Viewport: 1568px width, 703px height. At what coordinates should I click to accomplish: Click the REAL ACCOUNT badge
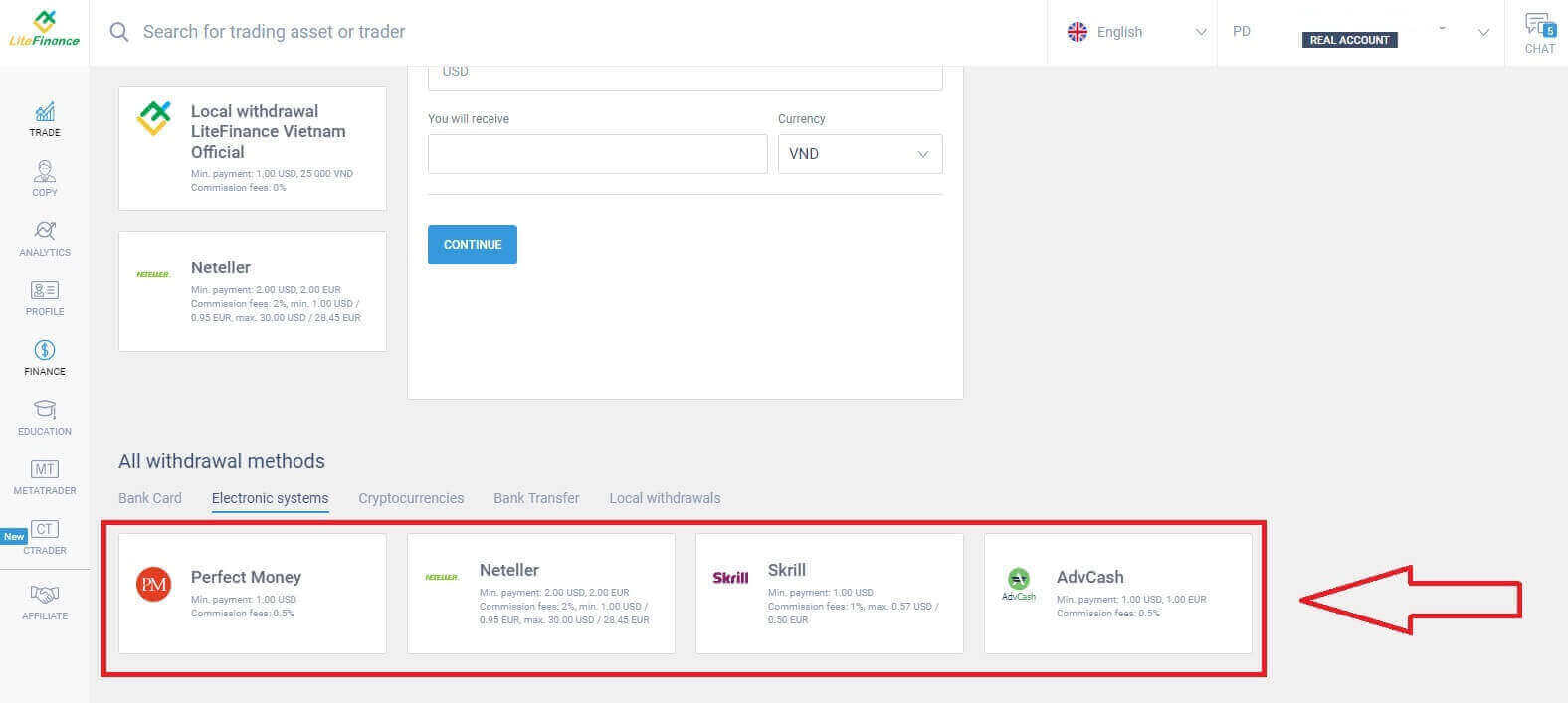coord(1349,40)
